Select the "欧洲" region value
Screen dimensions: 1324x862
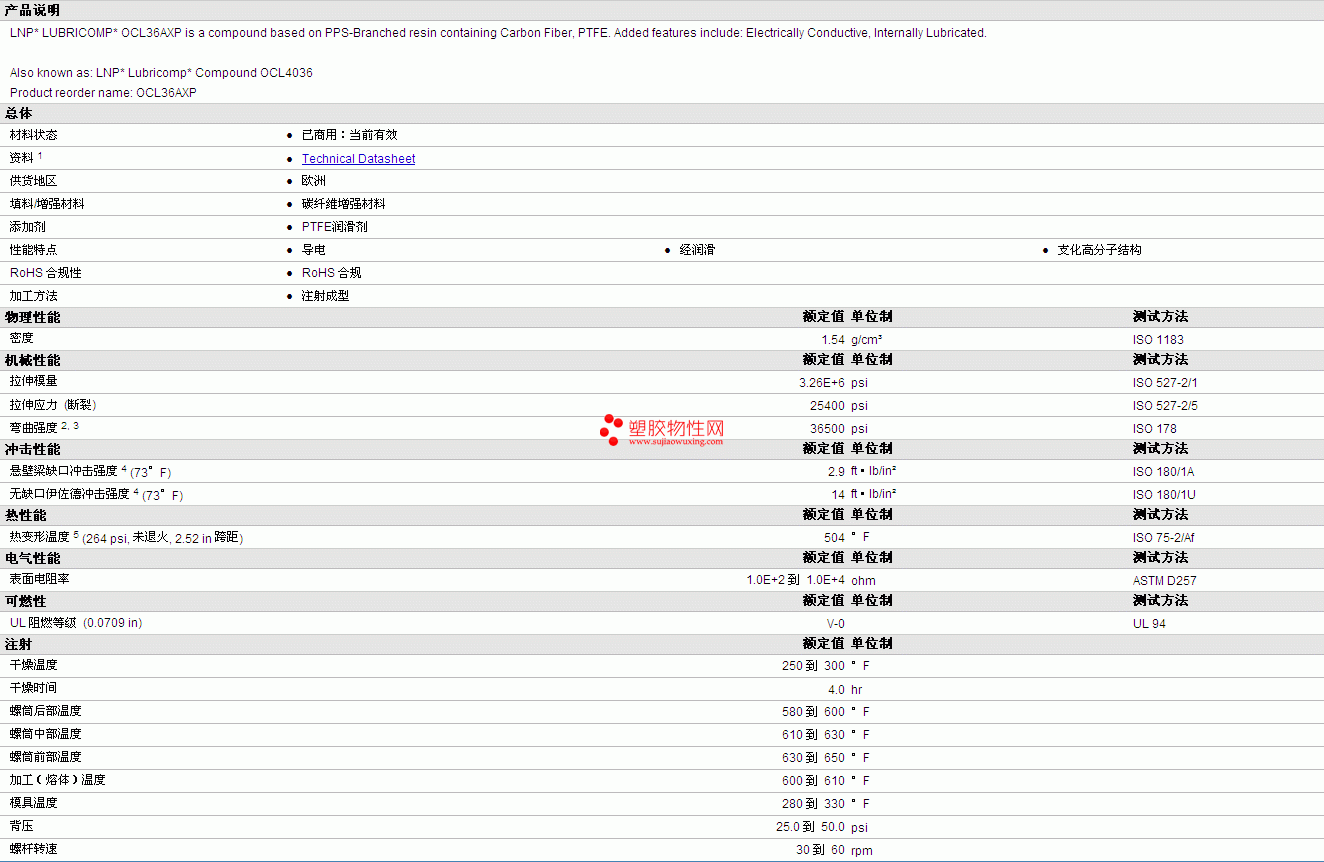coord(313,181)
